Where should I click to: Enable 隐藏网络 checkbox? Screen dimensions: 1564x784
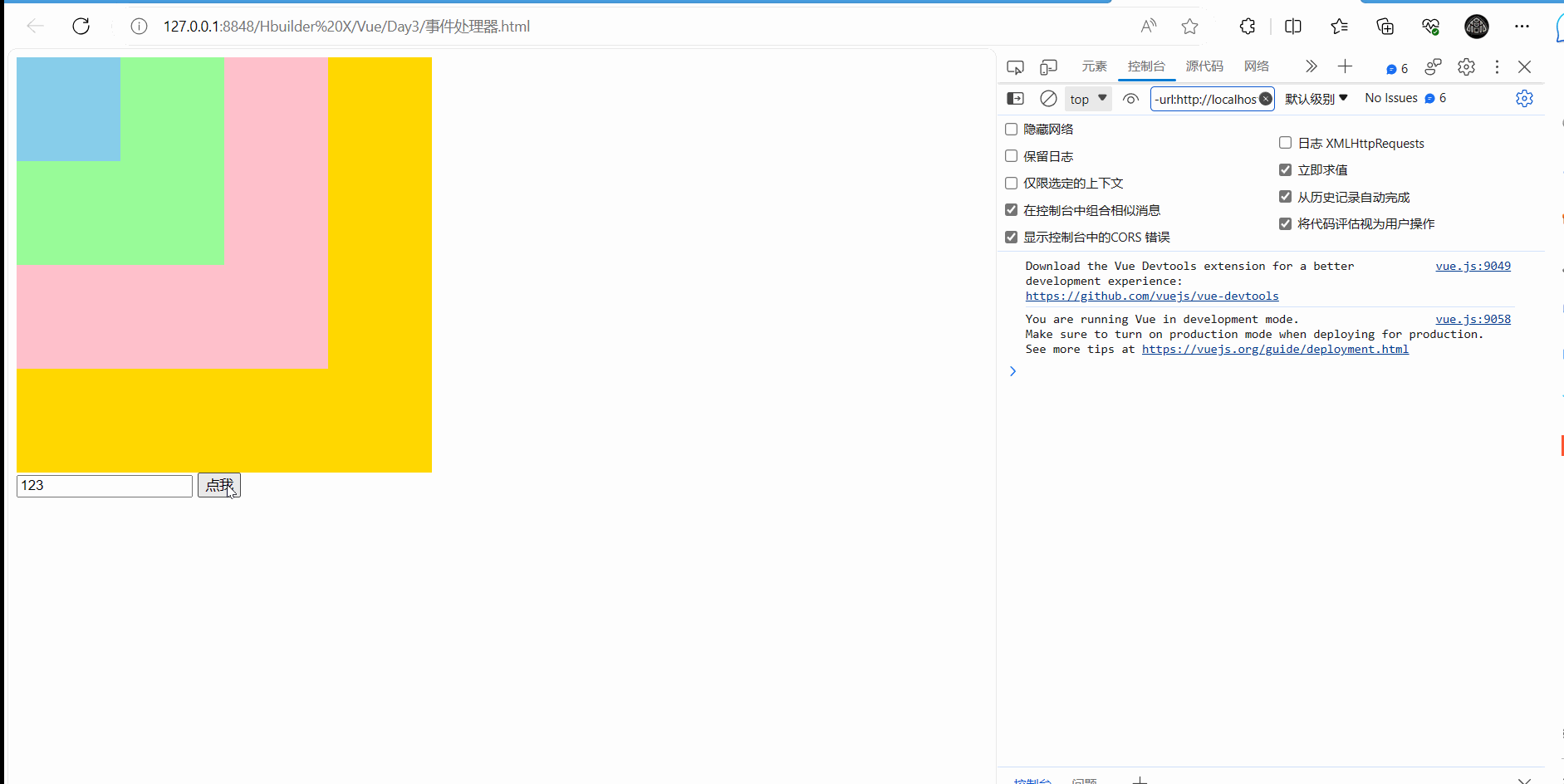(x=1011, y=129)
